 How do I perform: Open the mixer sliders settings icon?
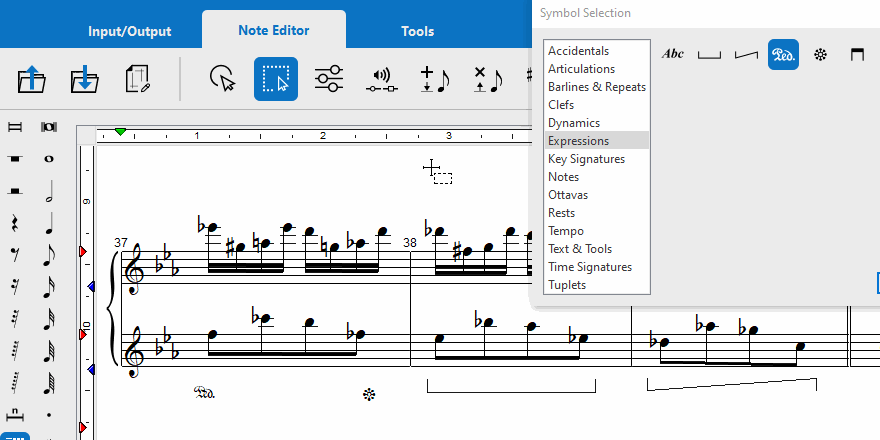coord(329,80)
